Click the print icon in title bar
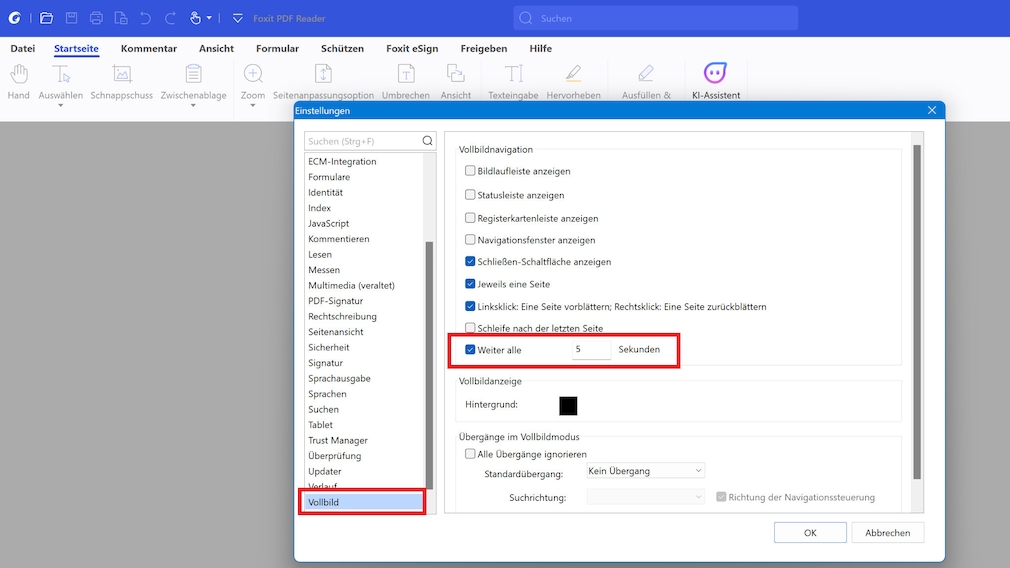Viewport: 1010px width, 568px height. 96,18
